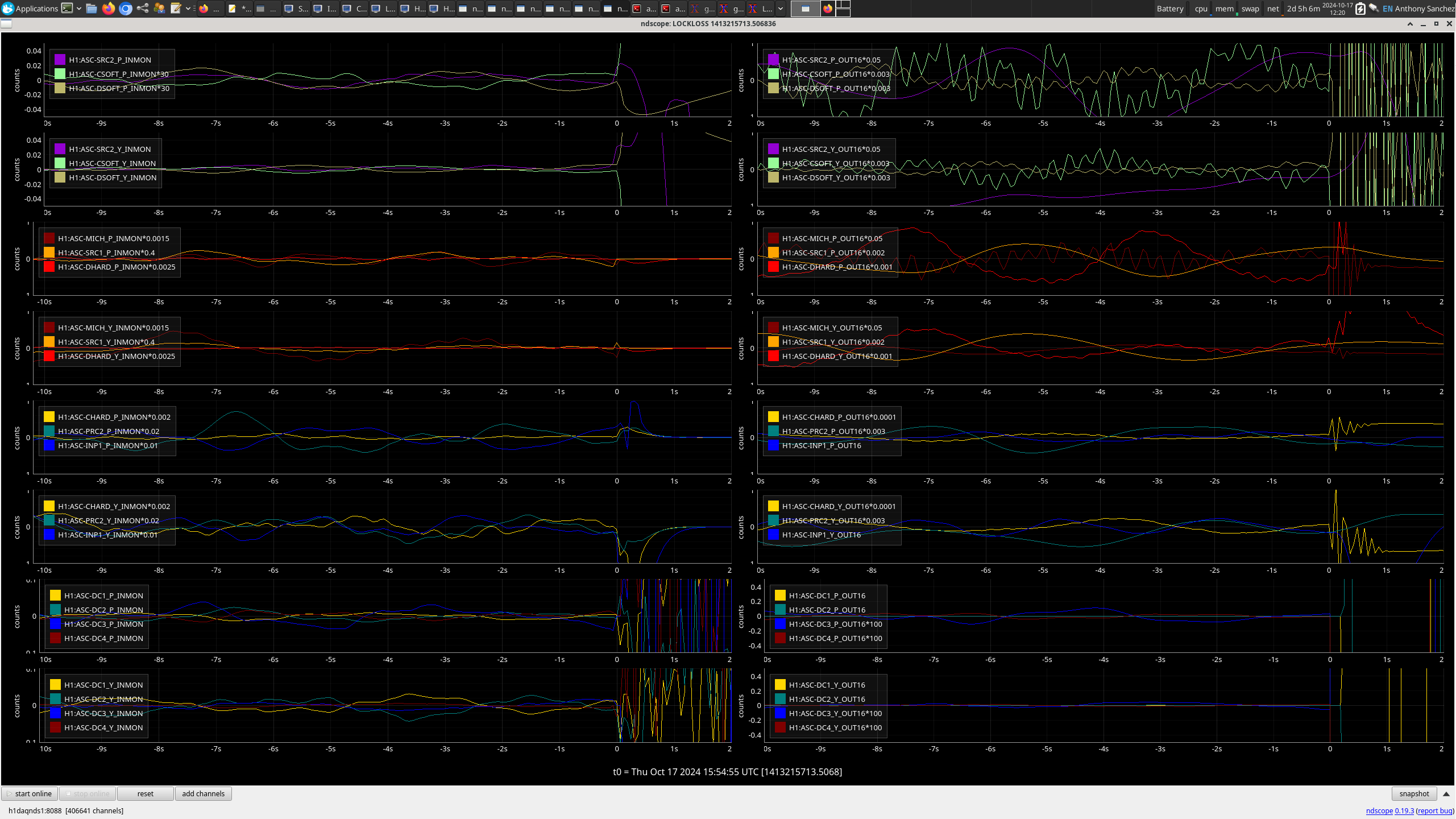Switch to the unsaved text editor window

point(240,9)
